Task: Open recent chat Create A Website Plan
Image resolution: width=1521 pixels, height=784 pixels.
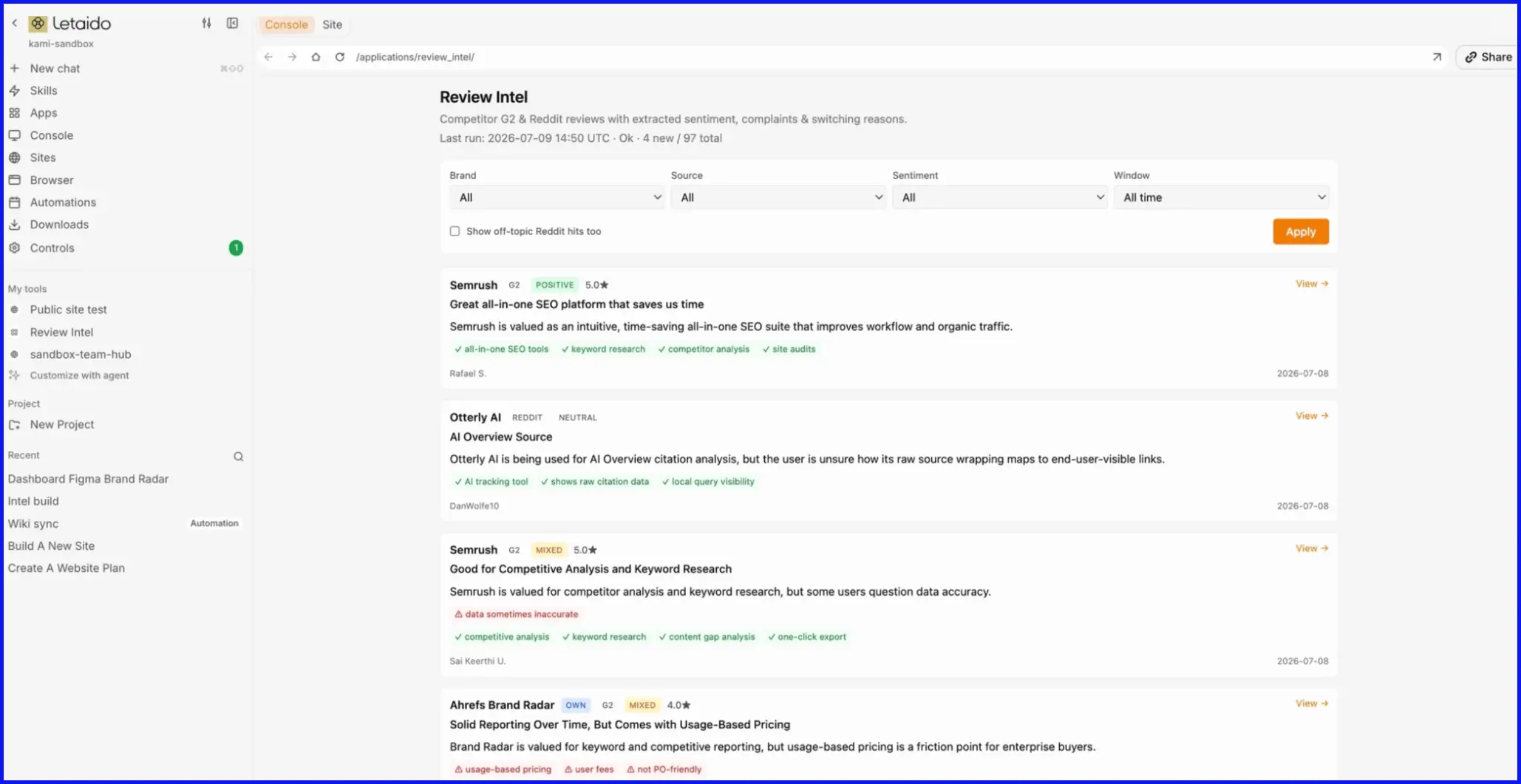Action: point(67,568)
